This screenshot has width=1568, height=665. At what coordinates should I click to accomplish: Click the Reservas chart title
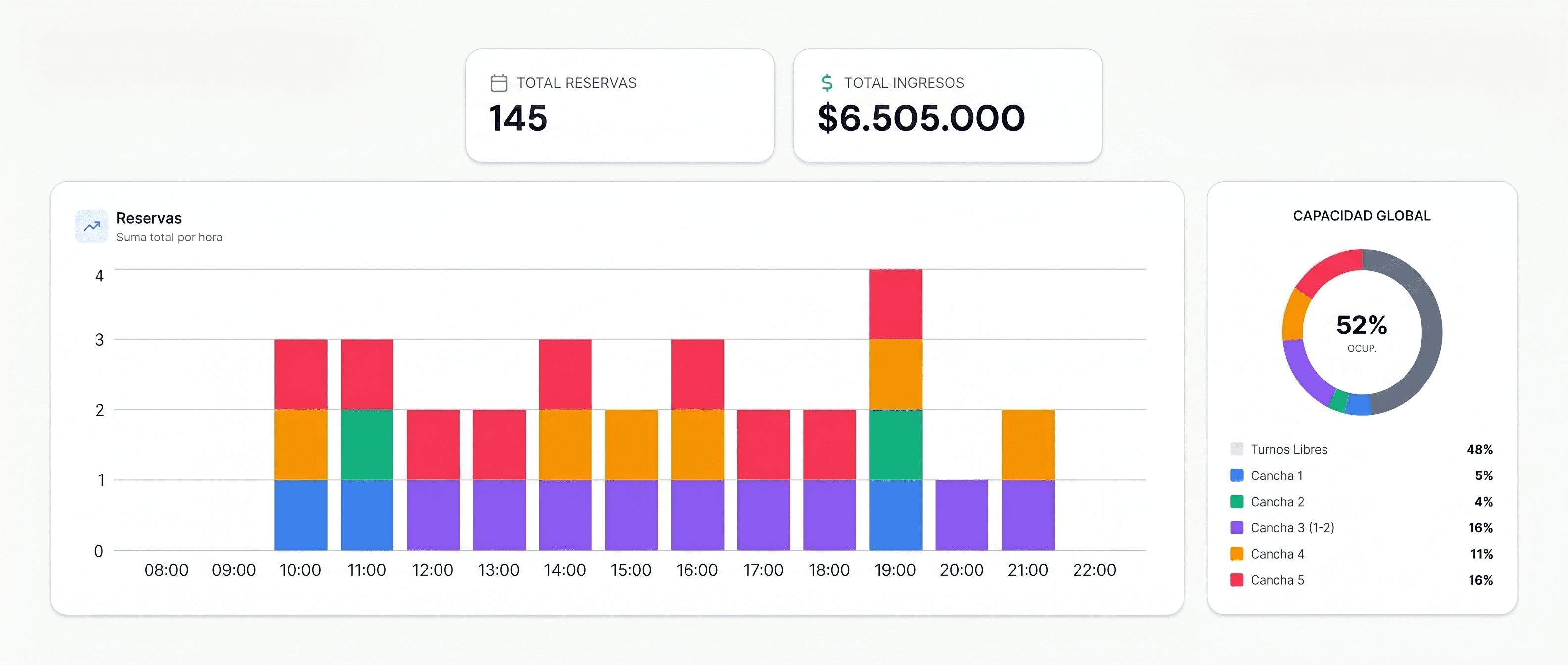(148, 218)
